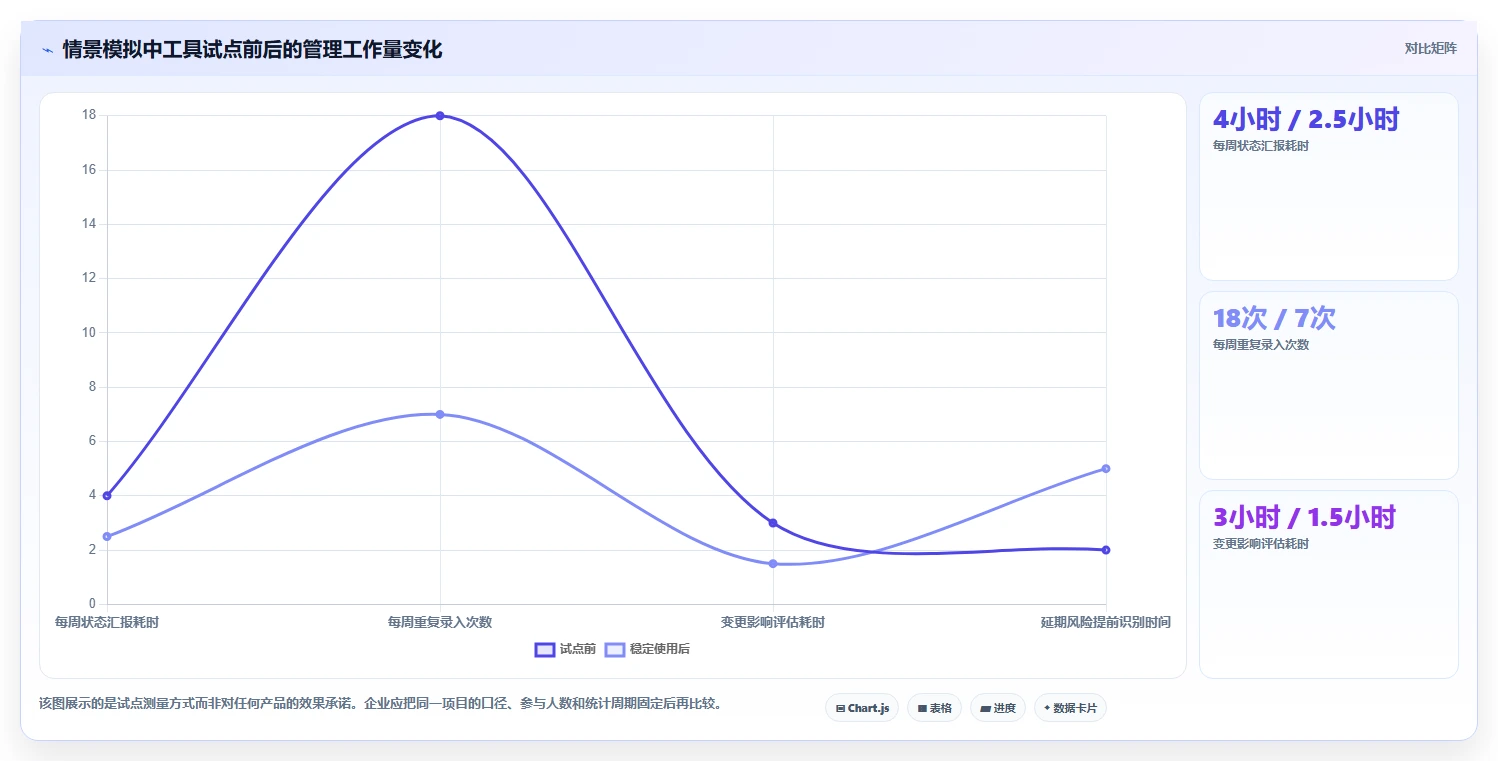
Task: Click 稳定使用后 point above 变更影响评估耗时
Action: (x=773, y=564)
